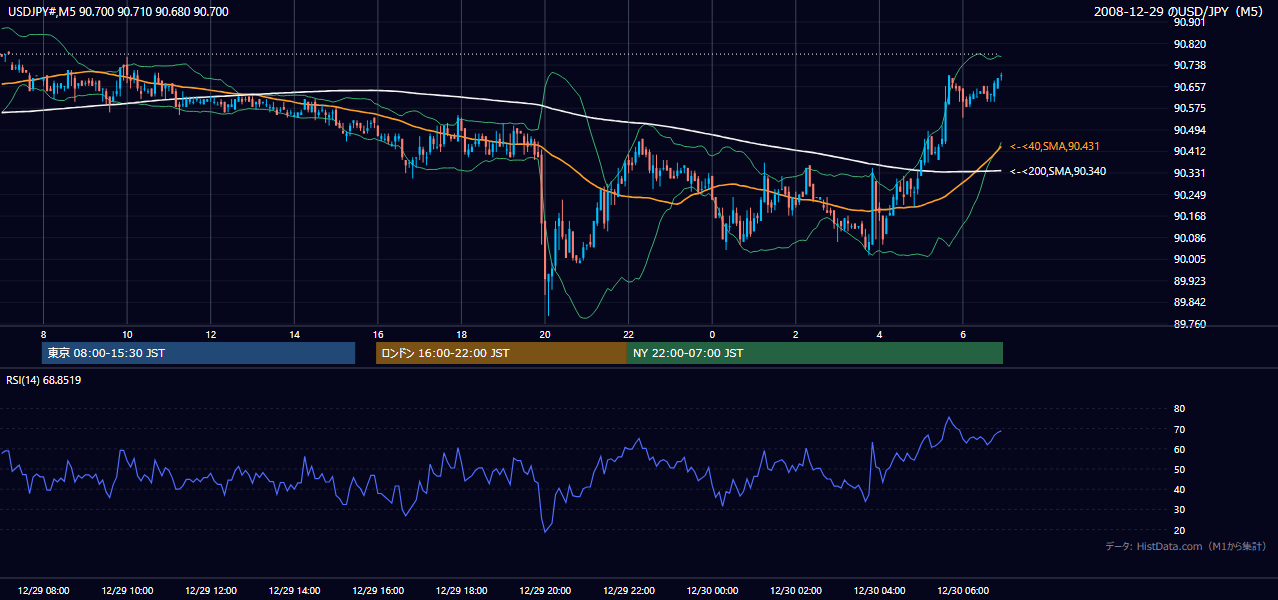Image resolution: width=1278 pixels, height=600 pixels.
Task: Click the 89.923 price axis label
Action: pyautogui.click(x=1190, y=281)
